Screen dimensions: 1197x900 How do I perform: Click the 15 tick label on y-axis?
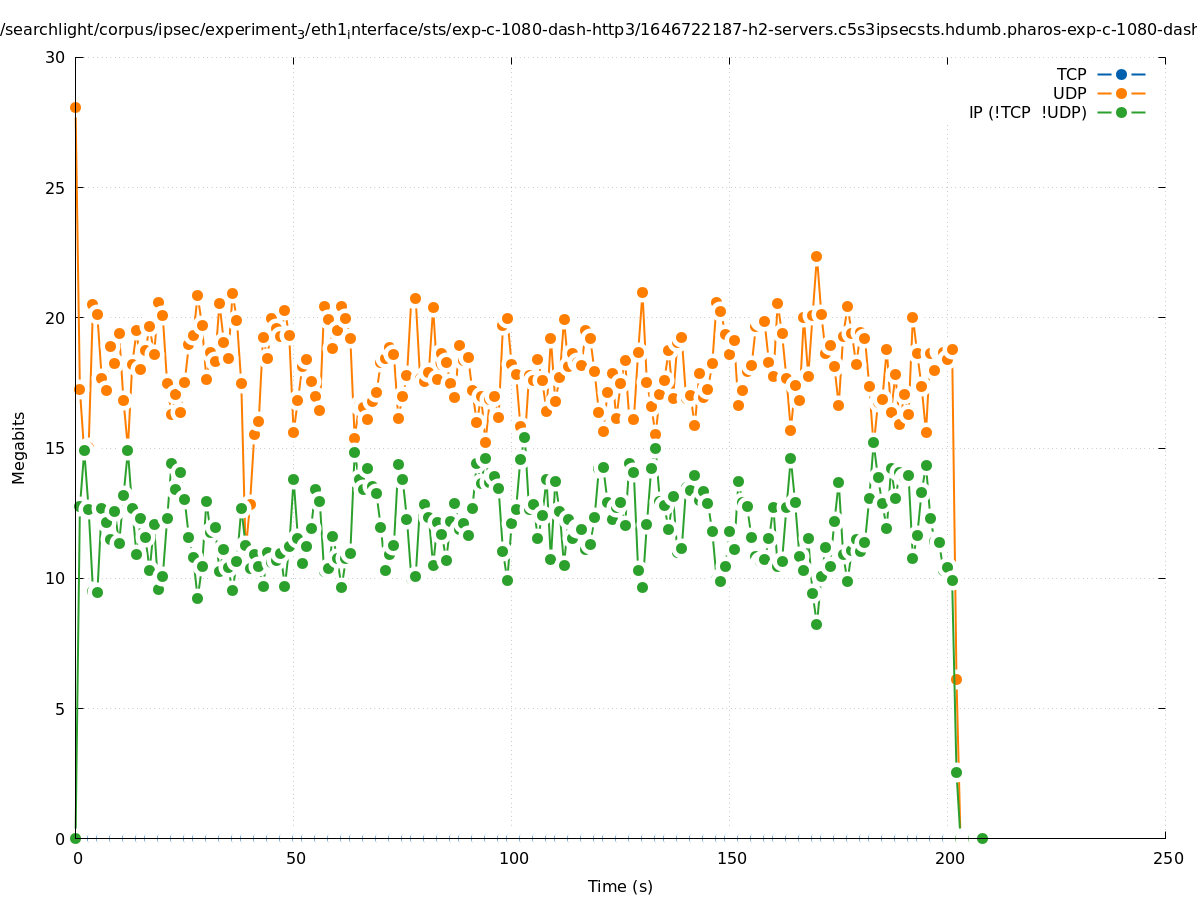point(55,448)
